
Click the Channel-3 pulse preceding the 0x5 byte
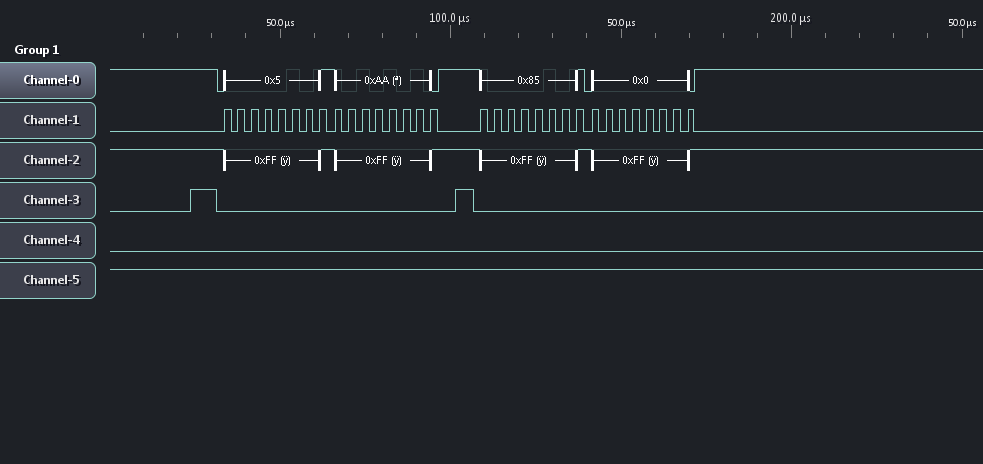click(204, 200)
